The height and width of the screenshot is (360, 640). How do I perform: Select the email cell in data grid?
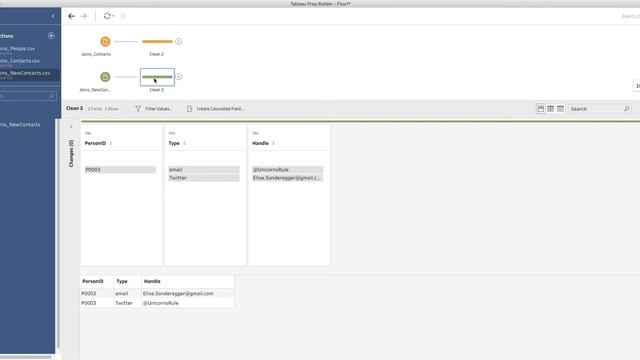127,293
